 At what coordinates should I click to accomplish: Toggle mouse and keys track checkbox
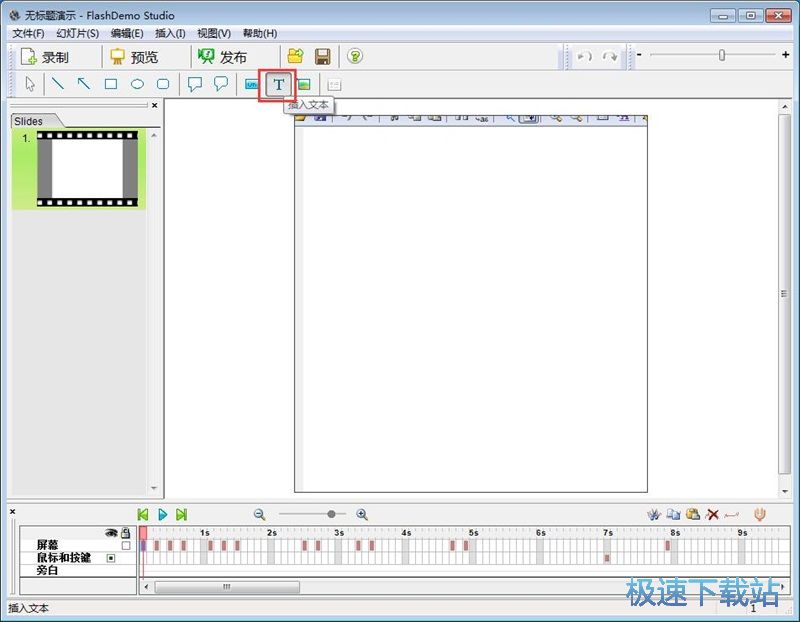111,558
